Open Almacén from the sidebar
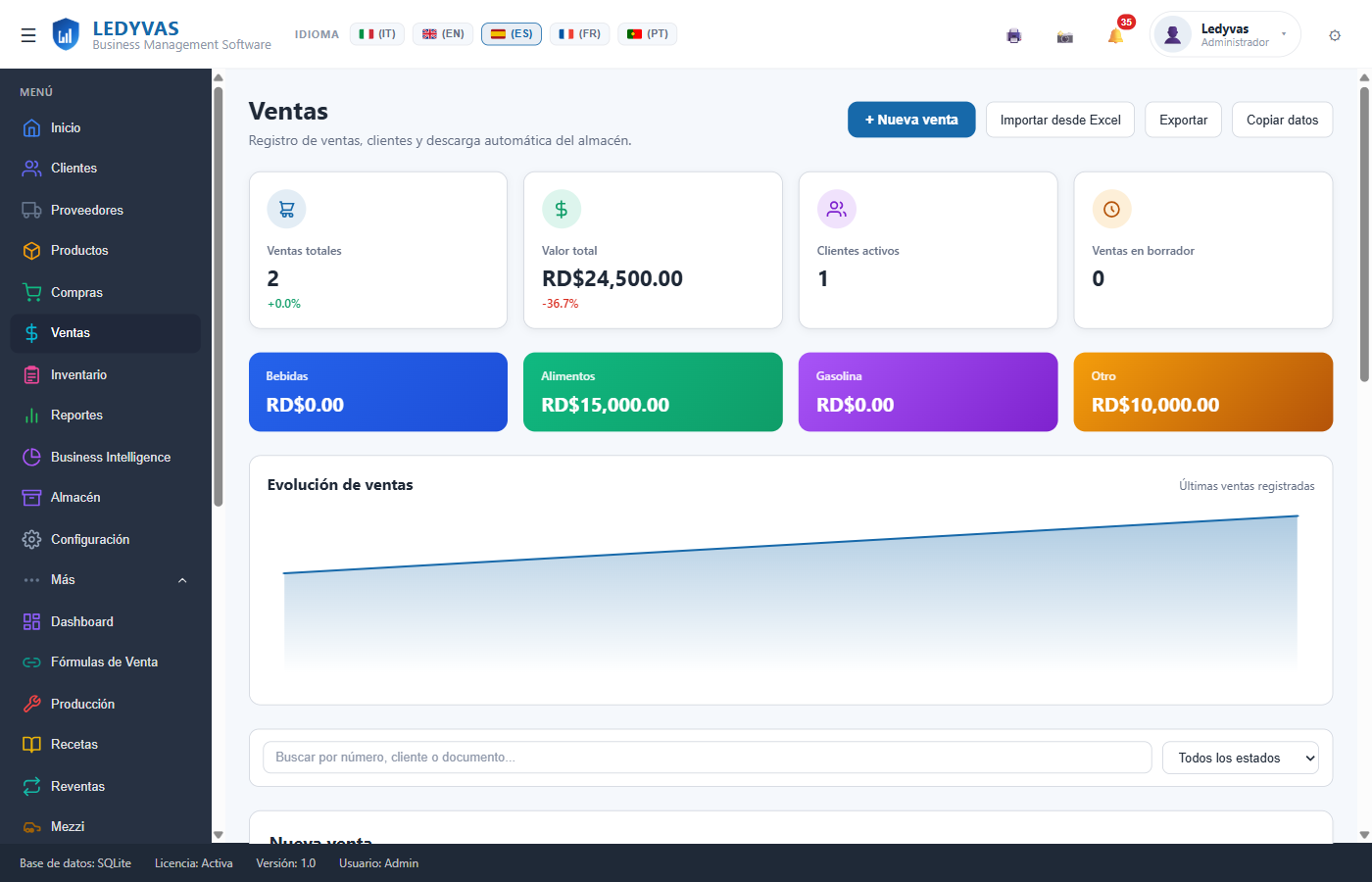 pyautogui.click(x=106, y=497)
